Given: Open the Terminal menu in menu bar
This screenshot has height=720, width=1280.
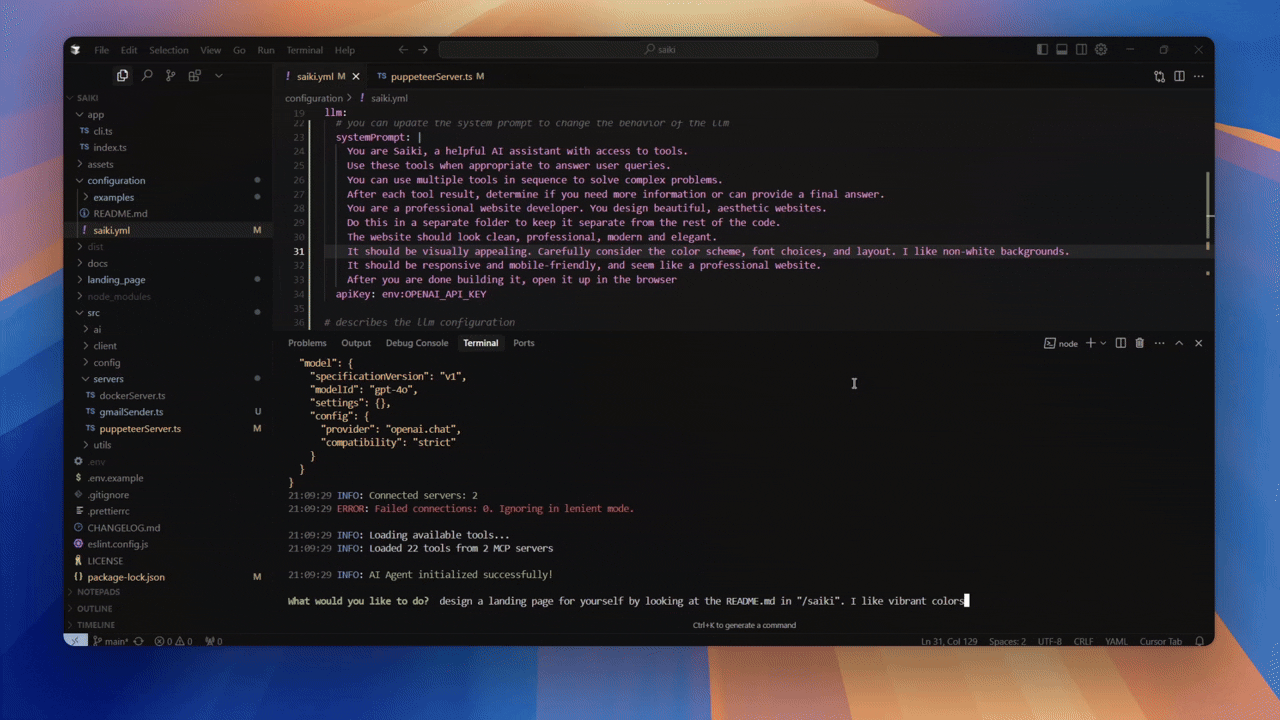Looking at the screenshot, I should [304, 50].
